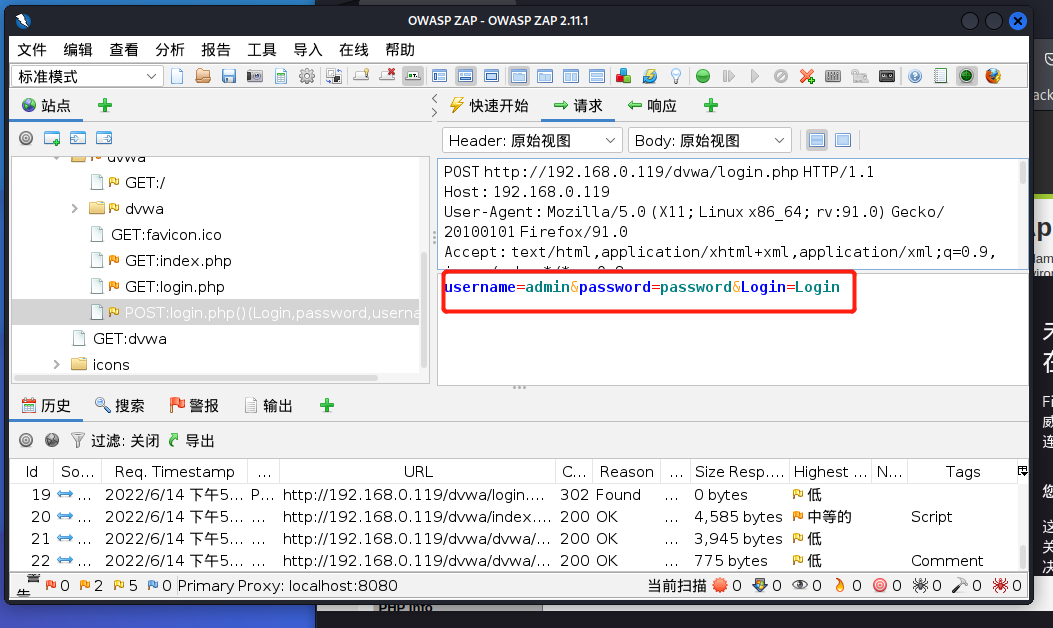The image size is (1053, 628).
Task: Click the light bulb tips icon
Action: point(676,77)
